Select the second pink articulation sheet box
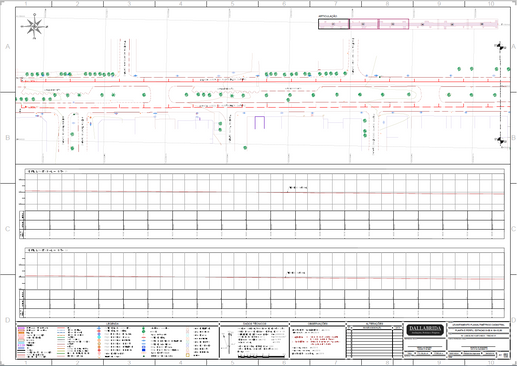517x366 pixels. 364,24
